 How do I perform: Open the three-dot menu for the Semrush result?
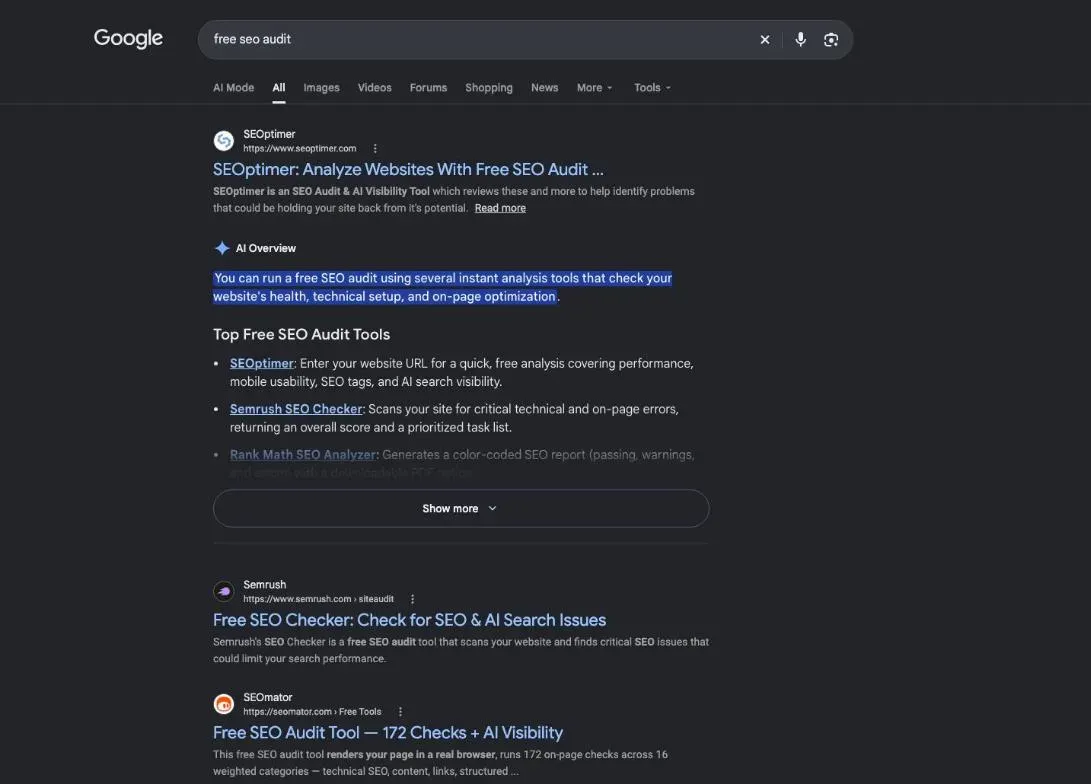413,599
